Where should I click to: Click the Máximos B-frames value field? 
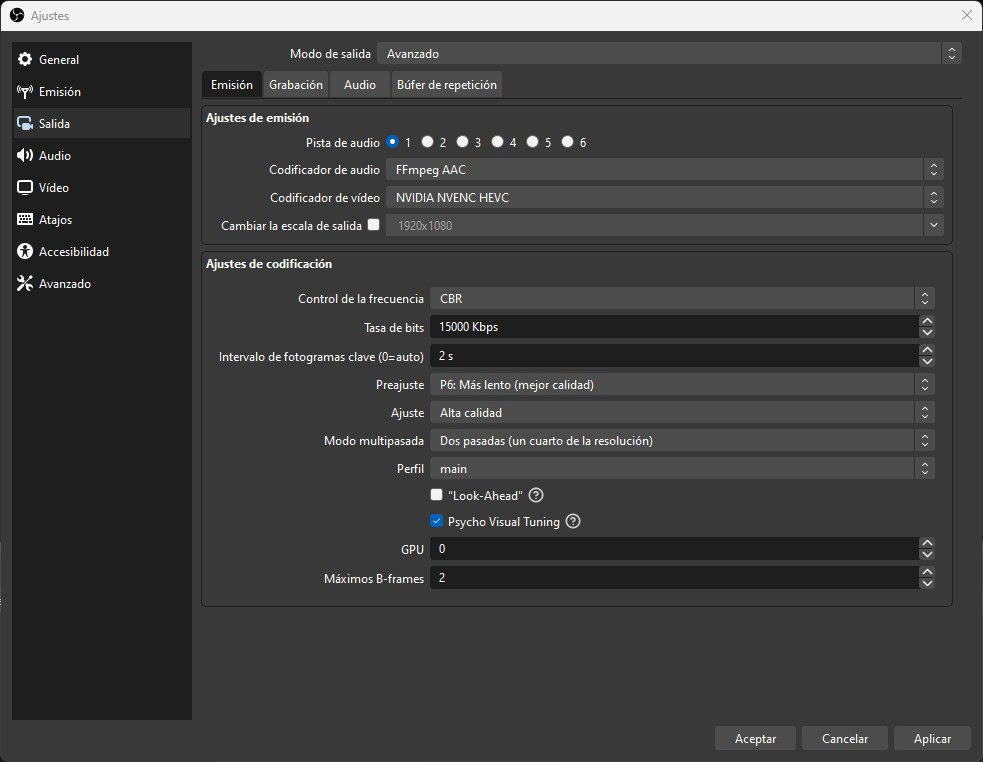(x=675, y=578)
